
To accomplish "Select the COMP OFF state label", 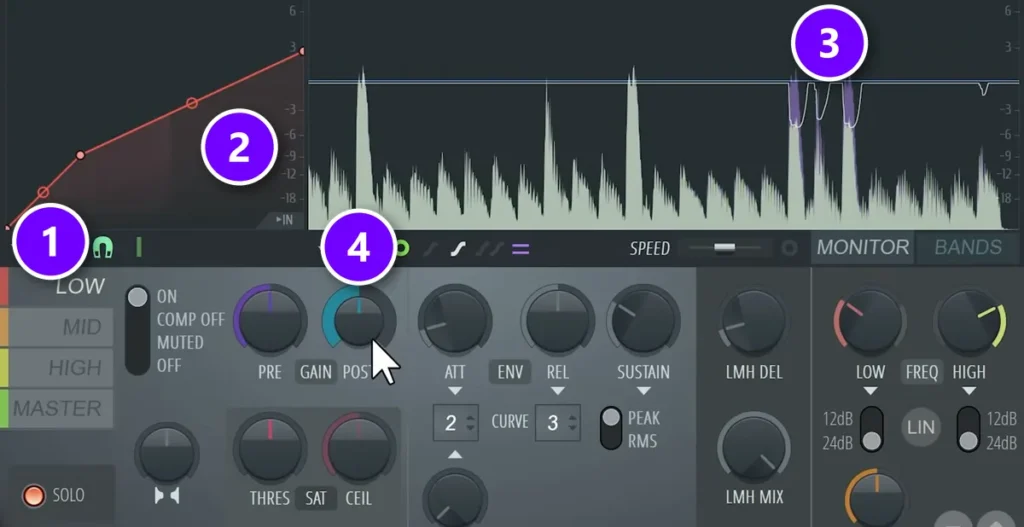I will click(x=191, y=320).
